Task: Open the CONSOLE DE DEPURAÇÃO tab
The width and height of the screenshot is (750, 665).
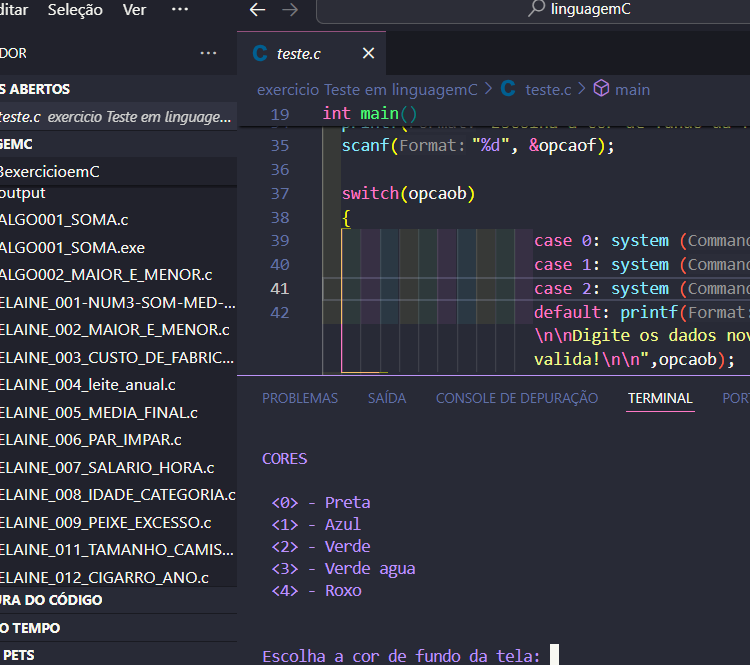Action: [517, 398]
